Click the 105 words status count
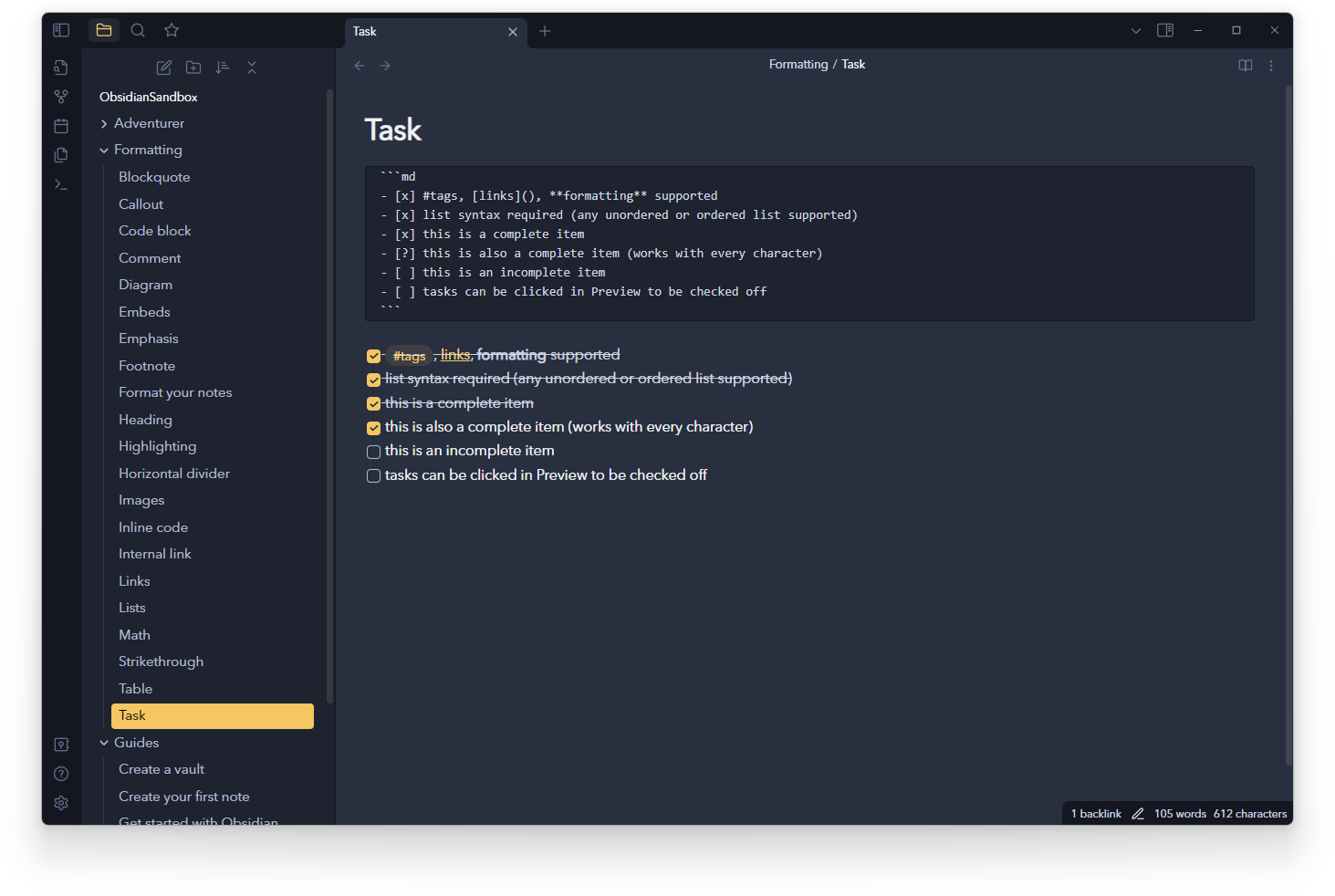The image size is (1335, 896). [x=1180, y=814]
